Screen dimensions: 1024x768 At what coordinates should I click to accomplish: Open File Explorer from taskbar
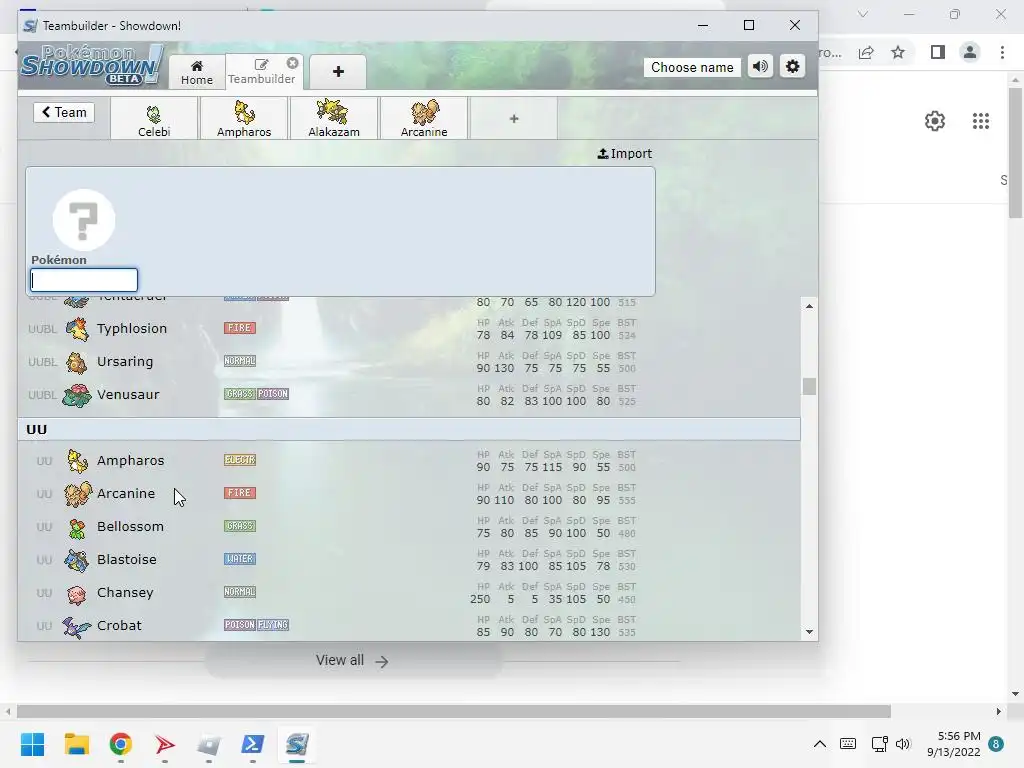click(76, 744)
